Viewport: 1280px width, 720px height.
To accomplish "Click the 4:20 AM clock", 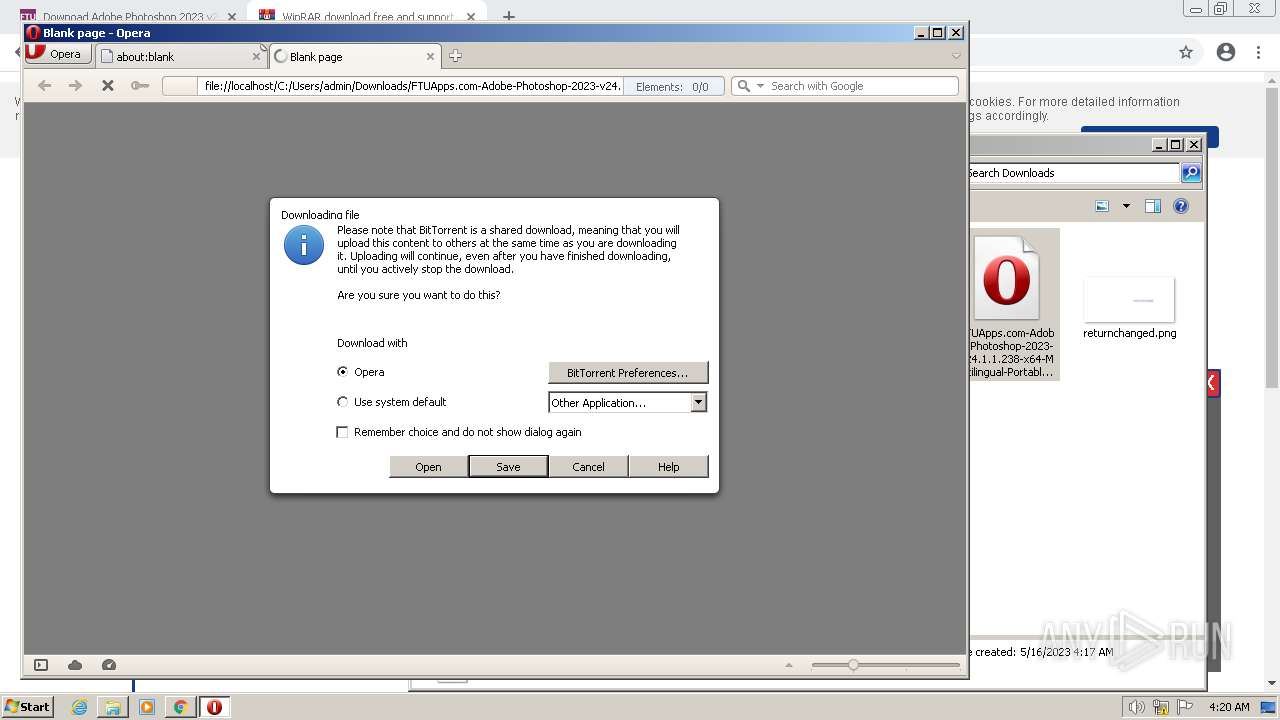I will [1229, 707].
